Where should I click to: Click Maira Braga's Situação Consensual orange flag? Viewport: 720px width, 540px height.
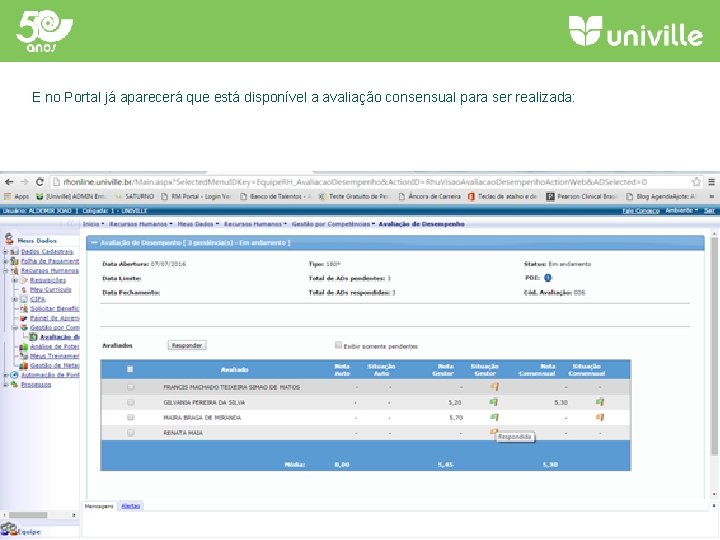(x=600, y=417)
